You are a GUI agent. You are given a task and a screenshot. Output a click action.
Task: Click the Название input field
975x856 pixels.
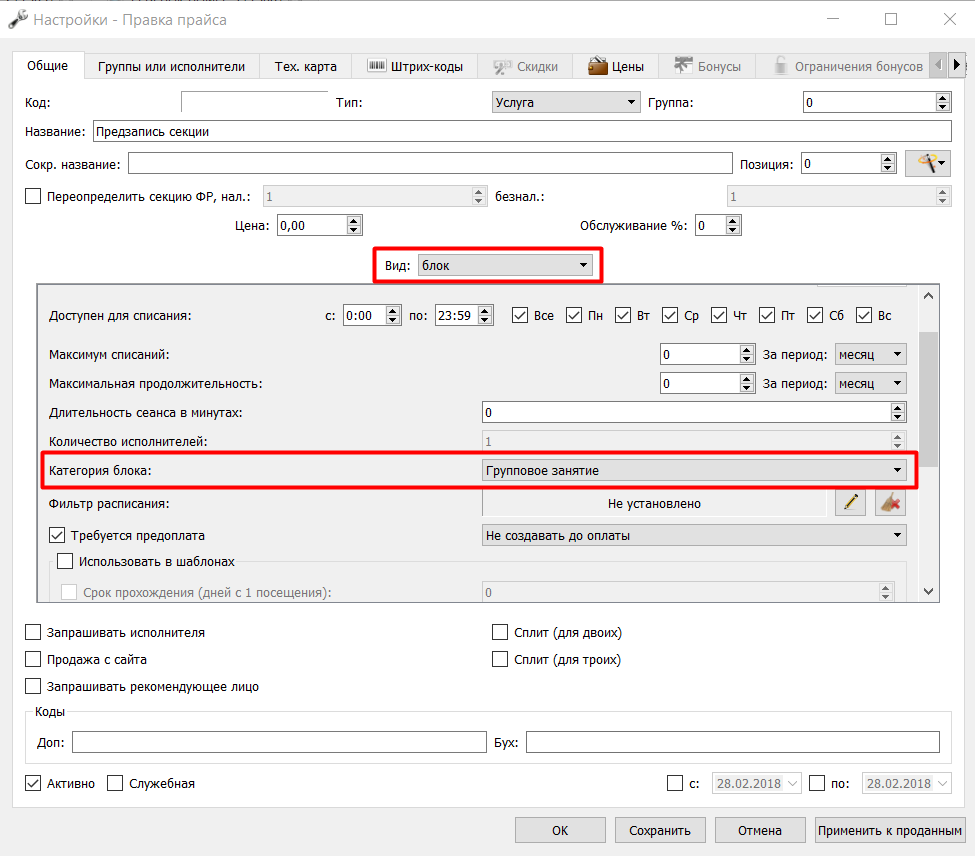(522, 132)
